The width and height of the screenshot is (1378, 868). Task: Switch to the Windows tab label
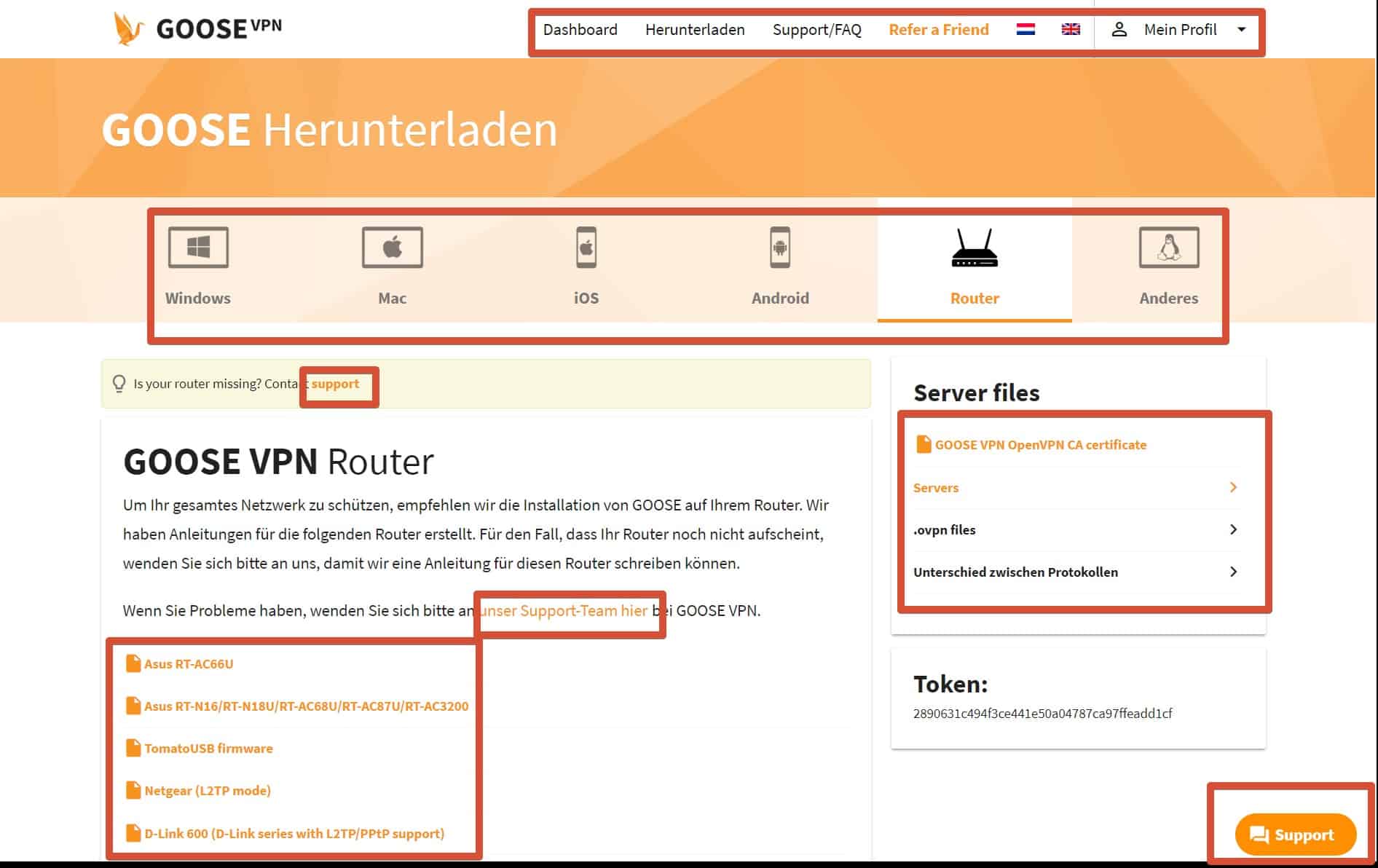click(x=198, y=298)
